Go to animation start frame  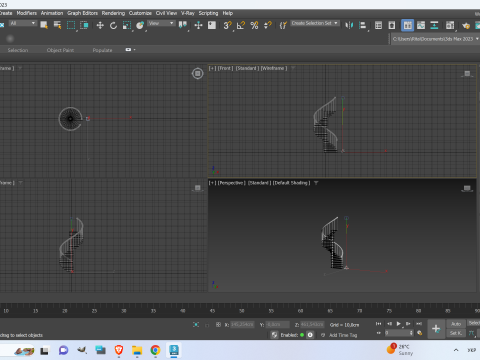coord(378,324)
